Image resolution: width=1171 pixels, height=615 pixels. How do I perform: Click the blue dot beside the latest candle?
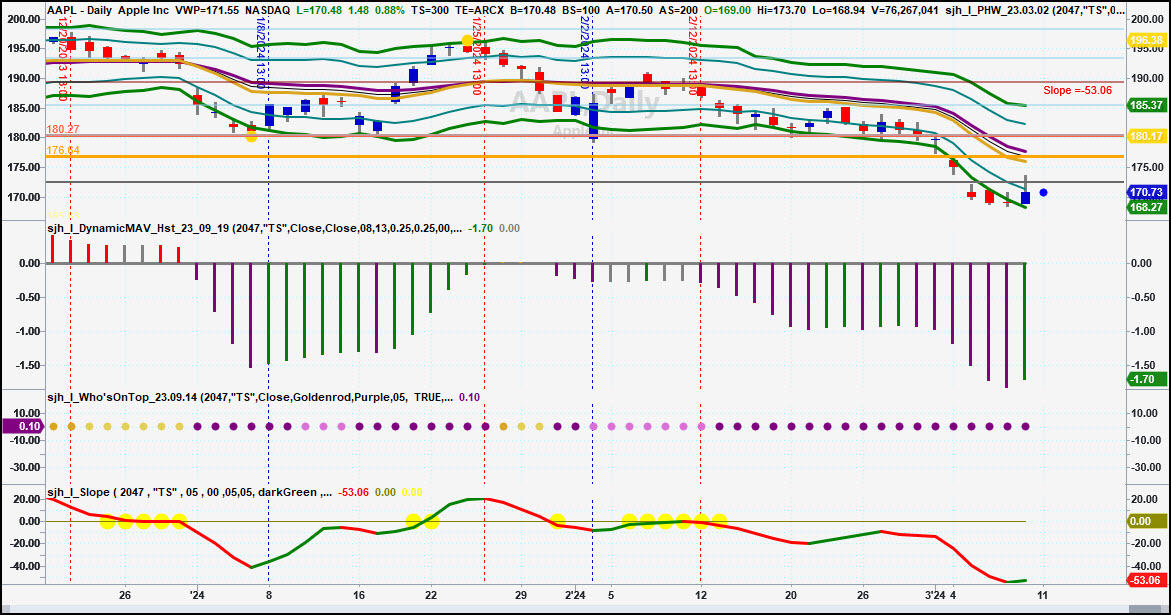point(1043,193)
